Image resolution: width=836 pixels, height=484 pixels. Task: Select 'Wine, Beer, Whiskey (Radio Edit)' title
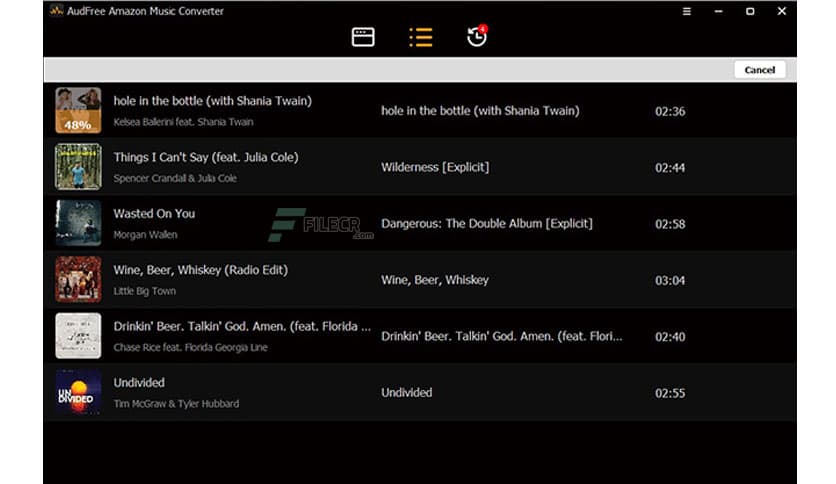200,270
